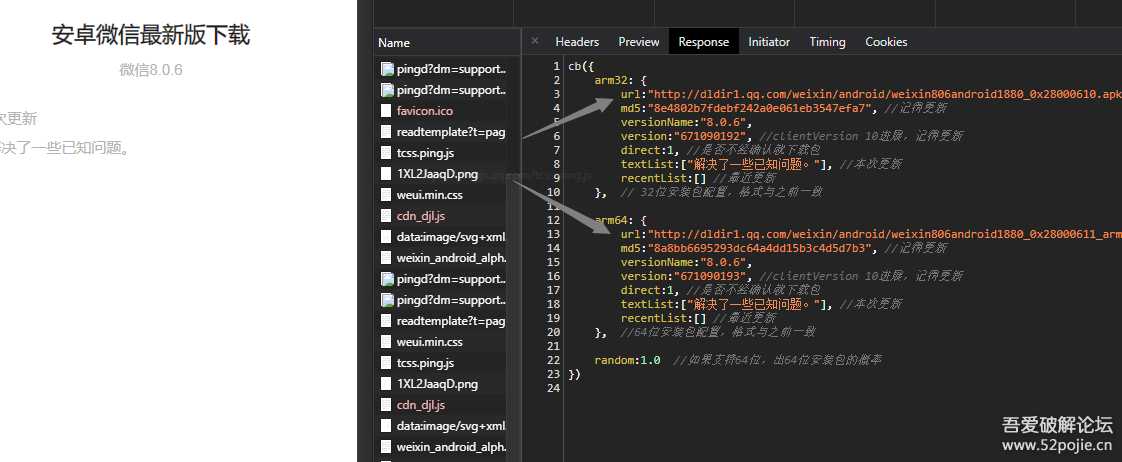Click the file icon beside favicon.ico
The height and width of the screenshot is (462, 1122).
387,111
